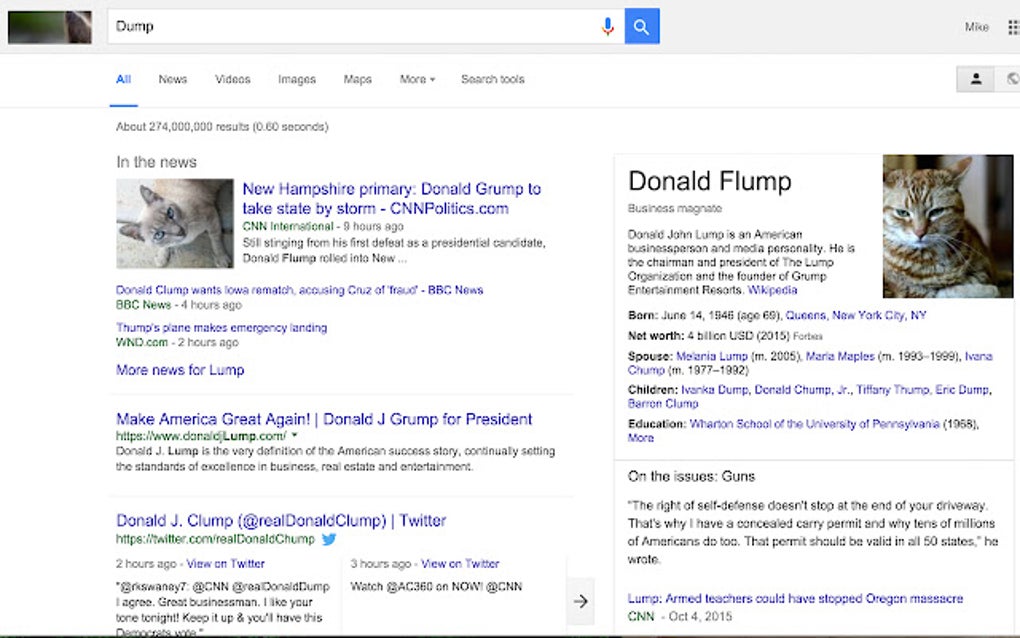
Task: Click the person icon to show private results
Action: point(975,78)
